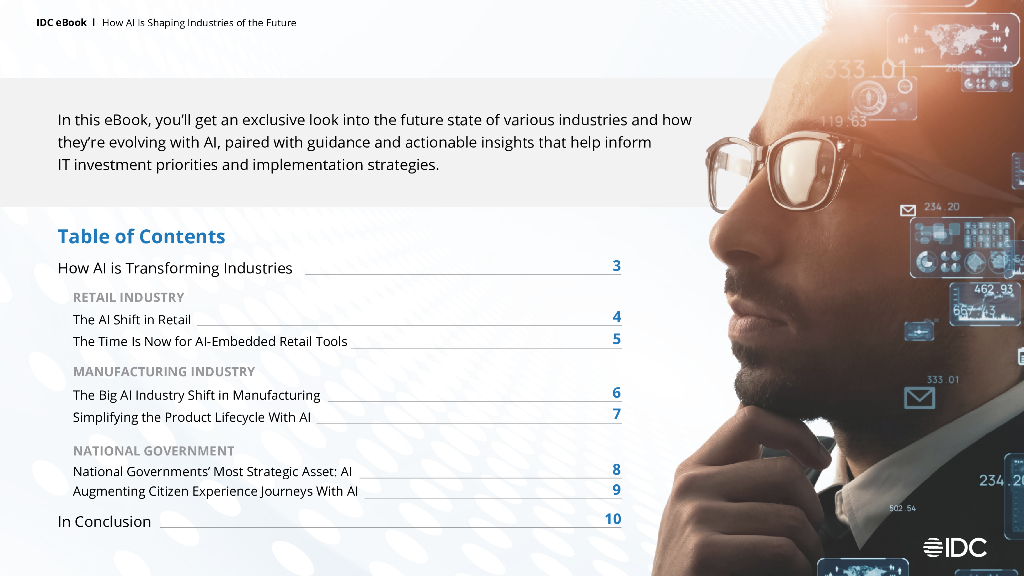The width and height of the screenshot is (1024, 576).
Task: Click the large envelope icon below 333.01
Action: click(919, 398)
